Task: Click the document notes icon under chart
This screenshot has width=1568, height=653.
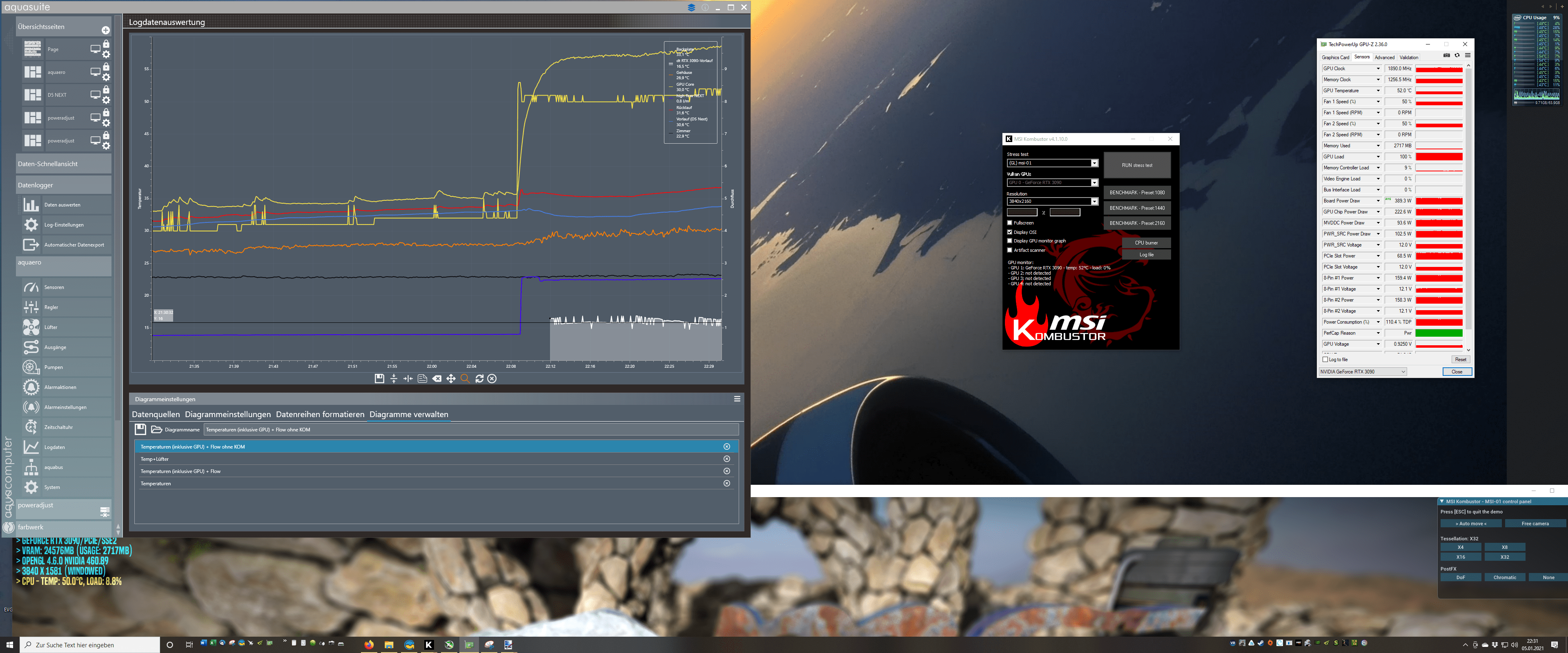Action: [423, 378]
